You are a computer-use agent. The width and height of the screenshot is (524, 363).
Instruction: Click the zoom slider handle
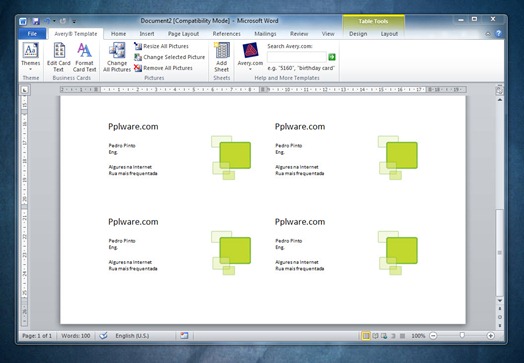tap(462, 335)
